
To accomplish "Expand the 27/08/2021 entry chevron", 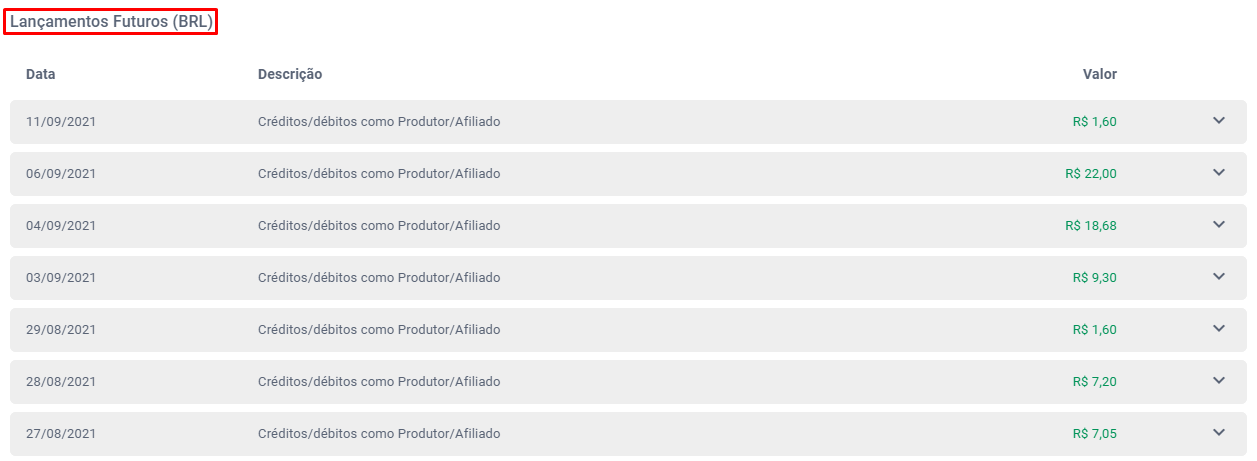I will tap(1218, 433).
